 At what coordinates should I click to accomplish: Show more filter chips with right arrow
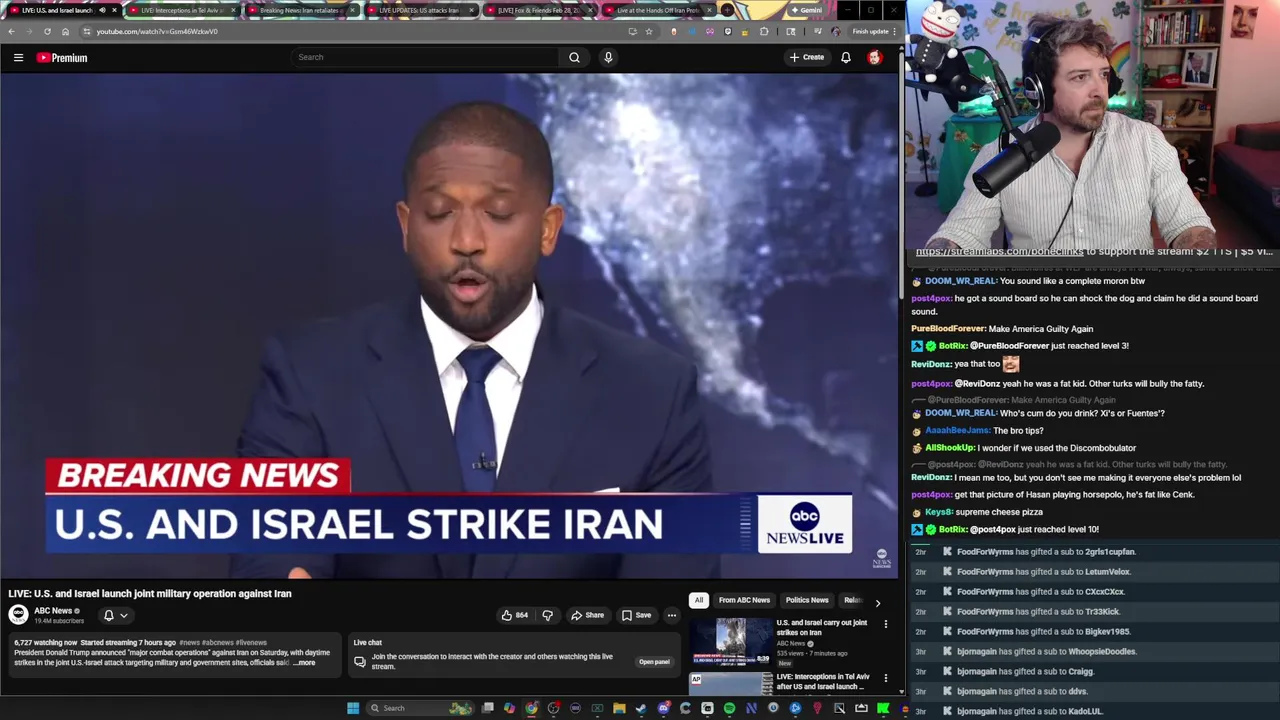(878, 602)
